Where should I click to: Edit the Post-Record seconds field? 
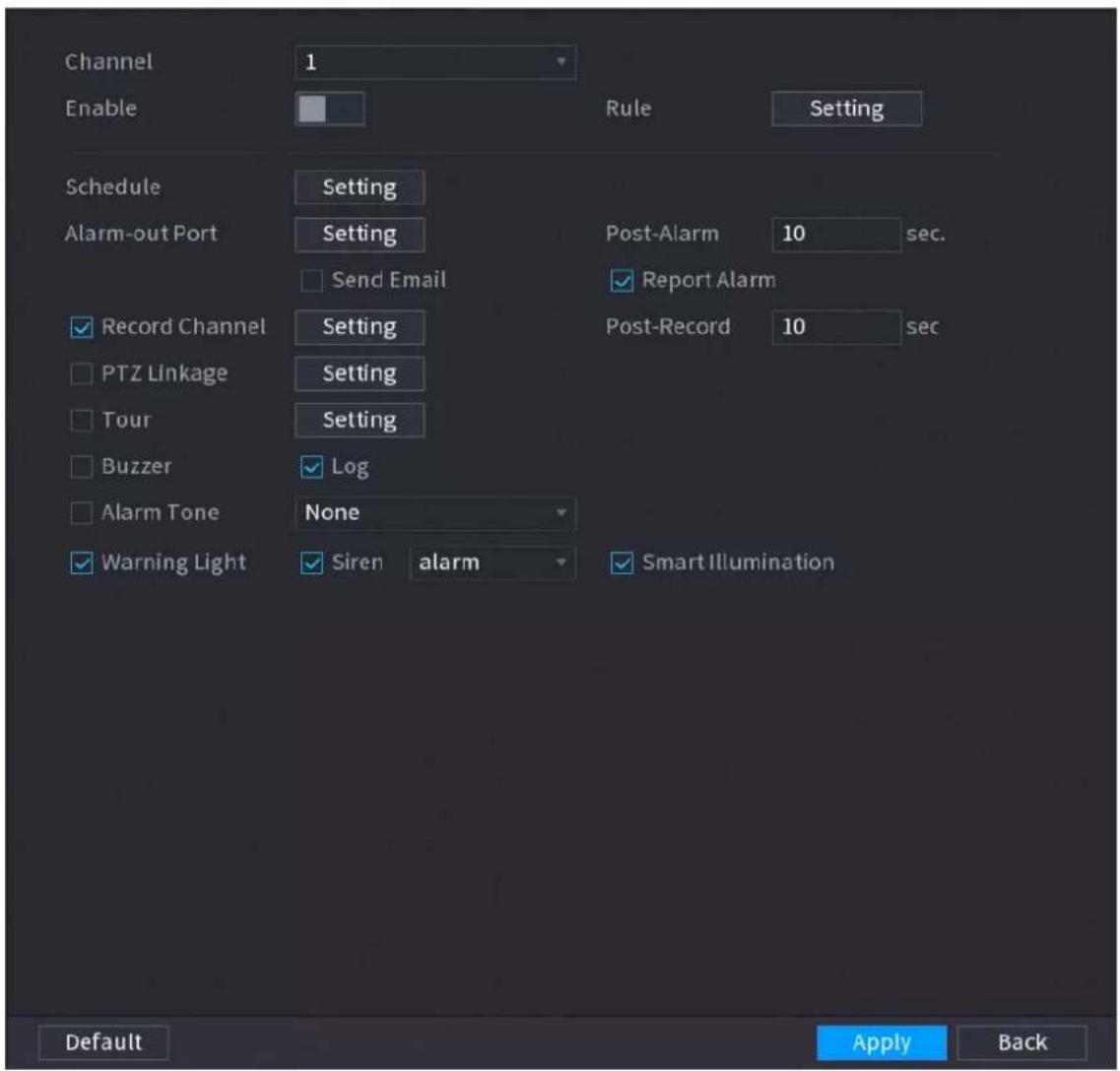836,327
